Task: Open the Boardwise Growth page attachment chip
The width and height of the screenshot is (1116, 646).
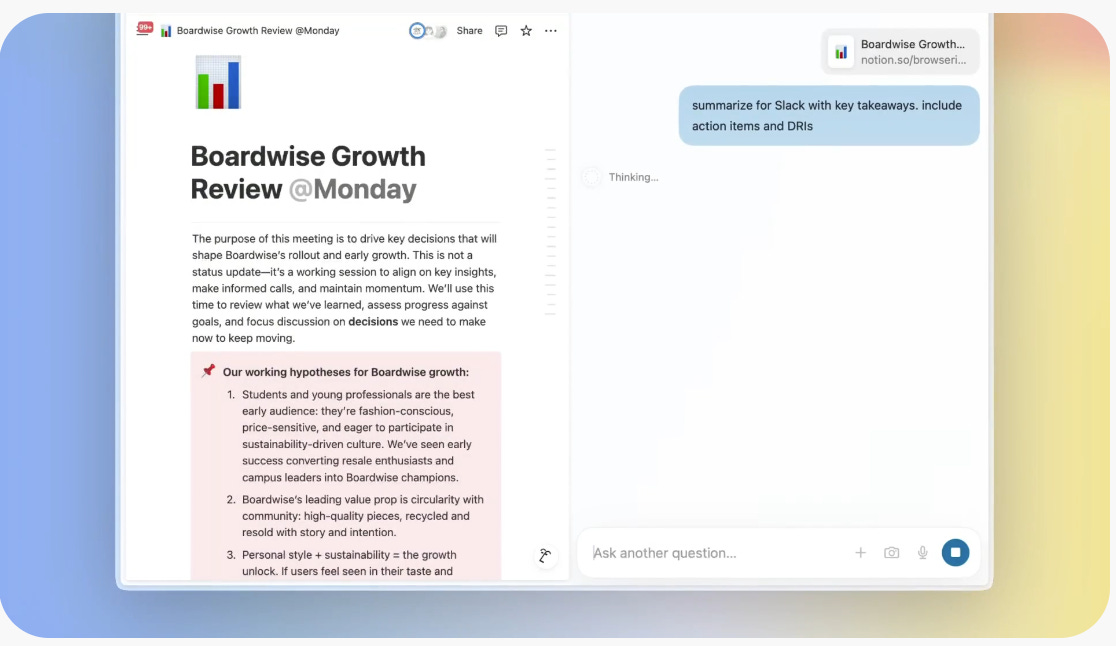Action: tap(900, 51)
